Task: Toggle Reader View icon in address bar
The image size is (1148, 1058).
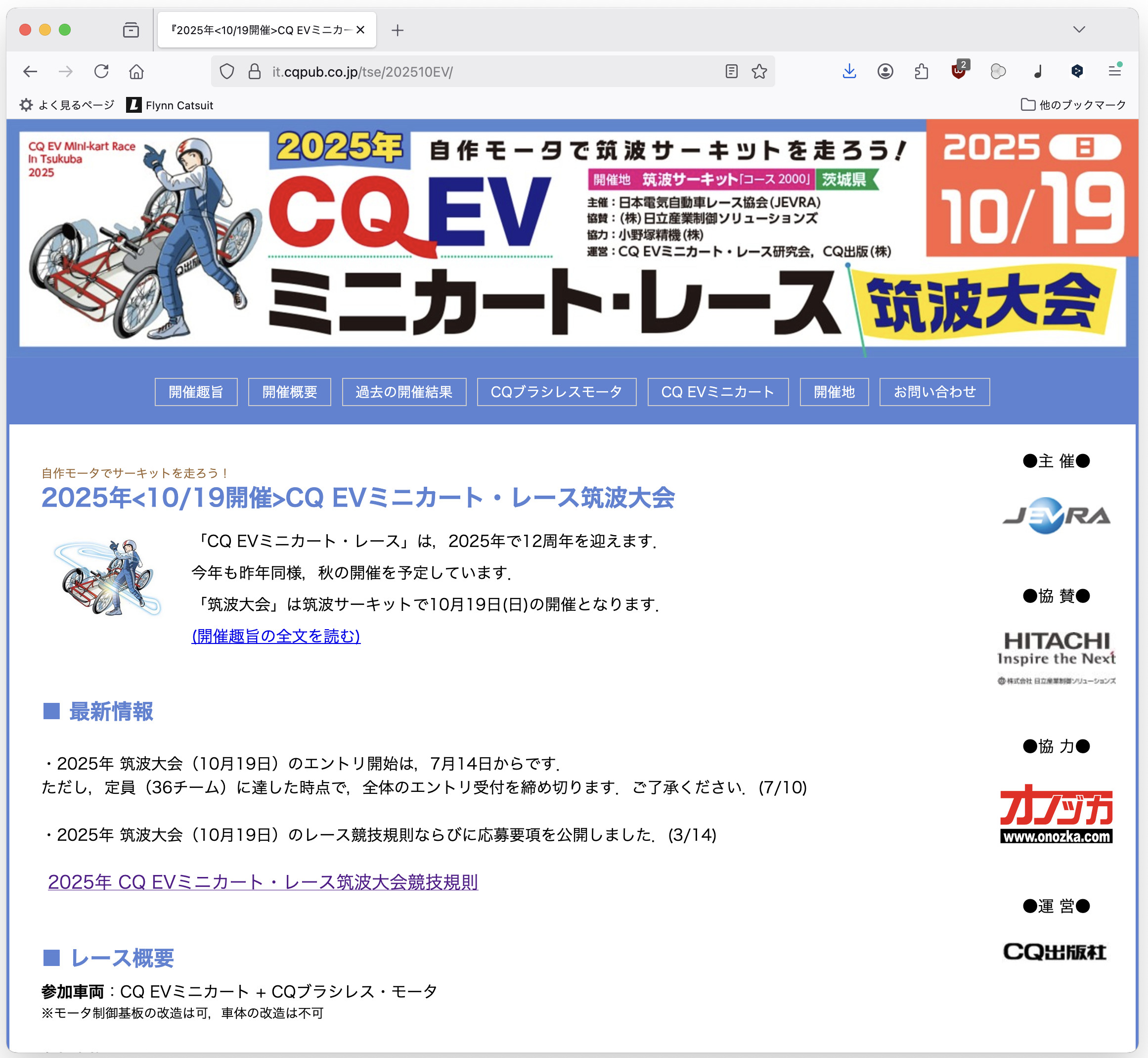Action: coord(731,71)
